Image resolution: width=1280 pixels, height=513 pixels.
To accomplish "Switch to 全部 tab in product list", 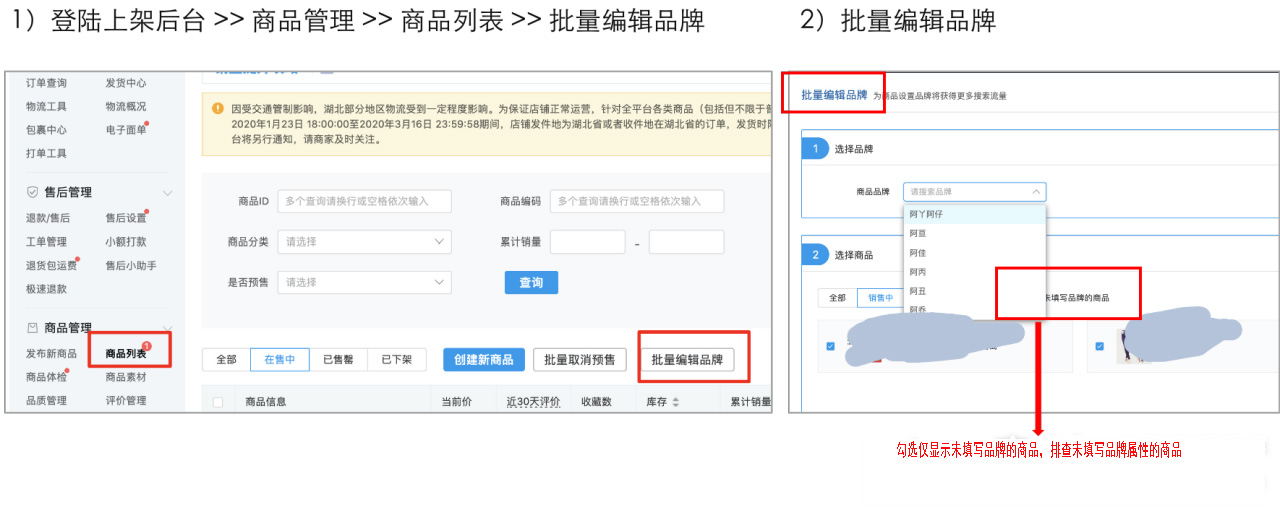I will click(226, 360).
